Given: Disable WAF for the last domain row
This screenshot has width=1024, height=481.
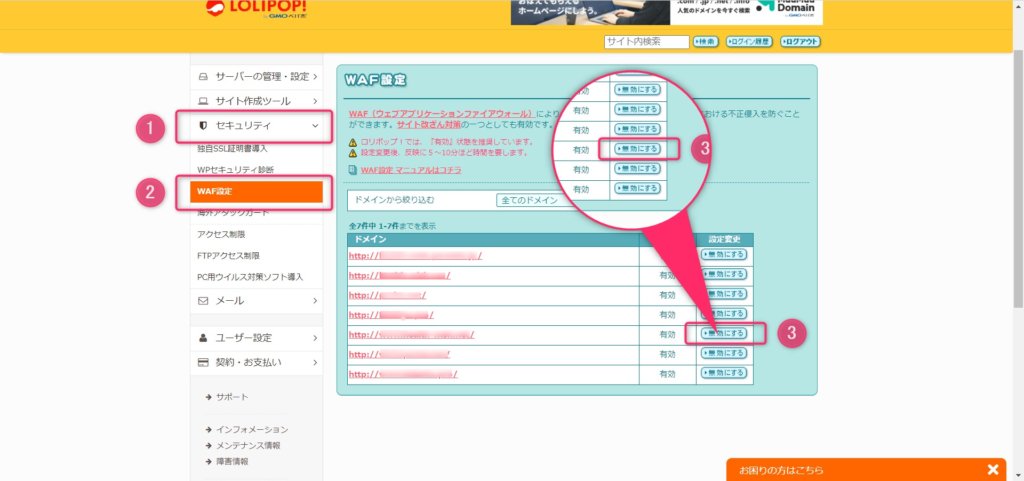Looking at the screenshot, I should [724, 373].
